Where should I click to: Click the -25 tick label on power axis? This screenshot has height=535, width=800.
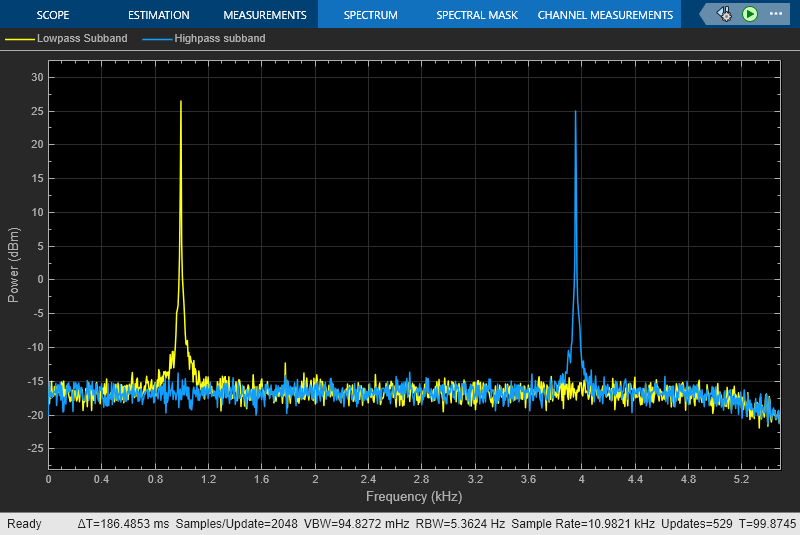pyautogui.click(x=35, y=448)
